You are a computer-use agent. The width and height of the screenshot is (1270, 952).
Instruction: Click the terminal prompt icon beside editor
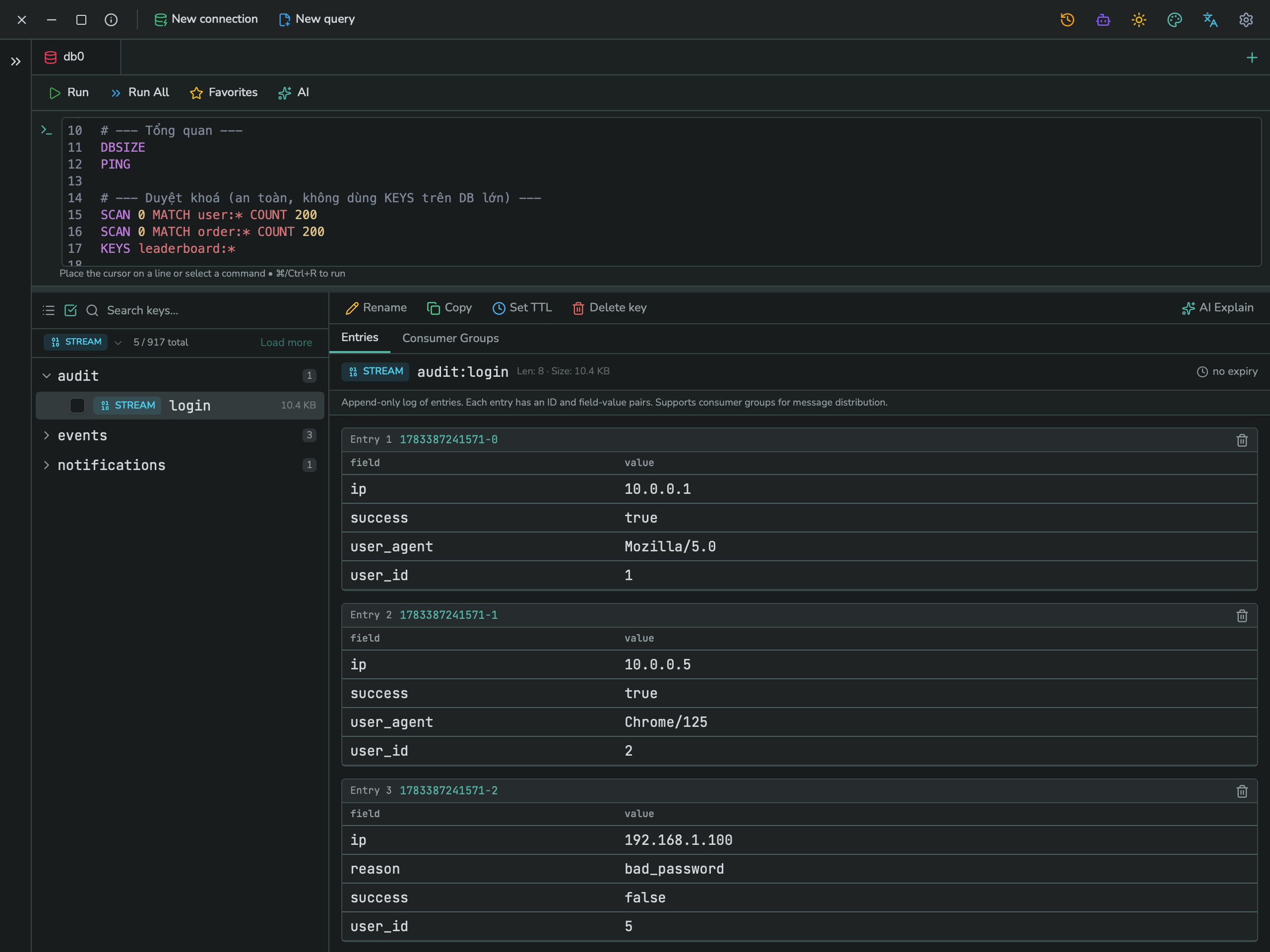pos(47,130)
